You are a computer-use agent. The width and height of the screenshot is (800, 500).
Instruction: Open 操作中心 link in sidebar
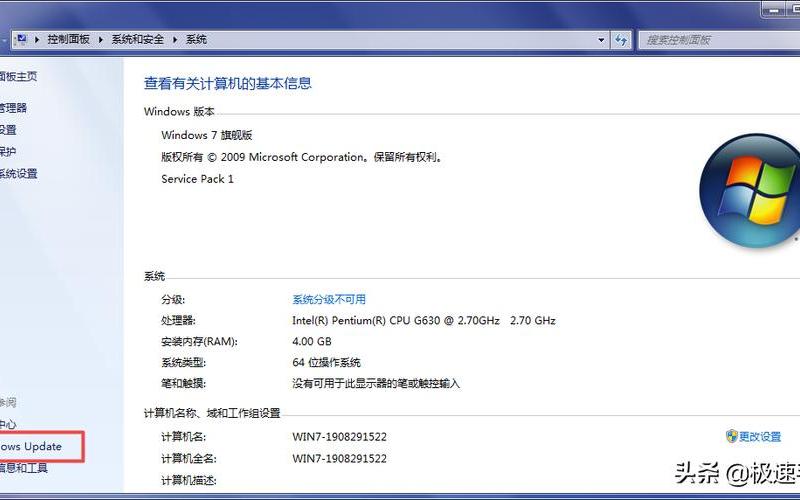(8, 424)
